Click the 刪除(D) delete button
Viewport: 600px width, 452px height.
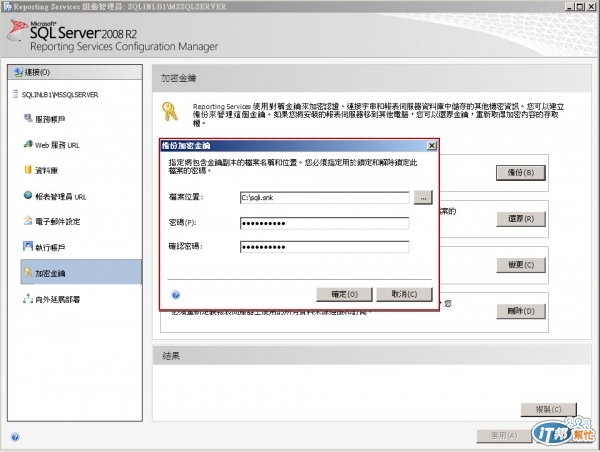coord(521,311)
